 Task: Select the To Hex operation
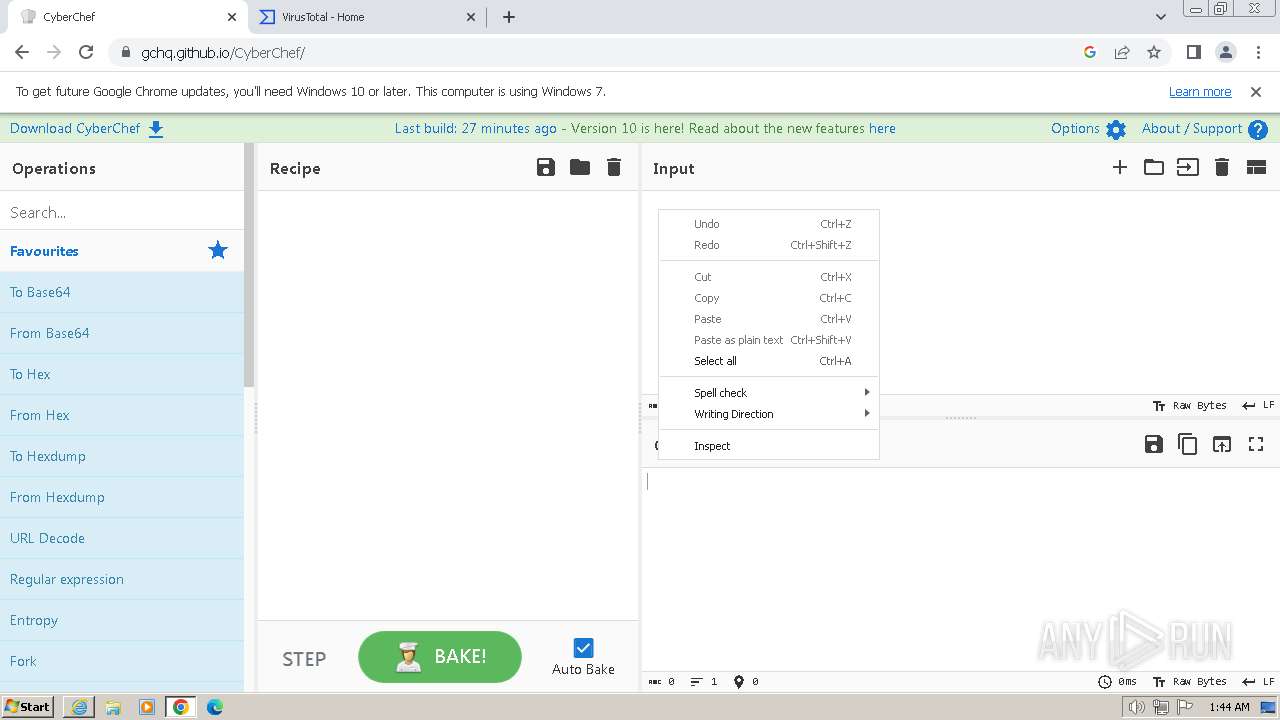click(x=122, y=374)
